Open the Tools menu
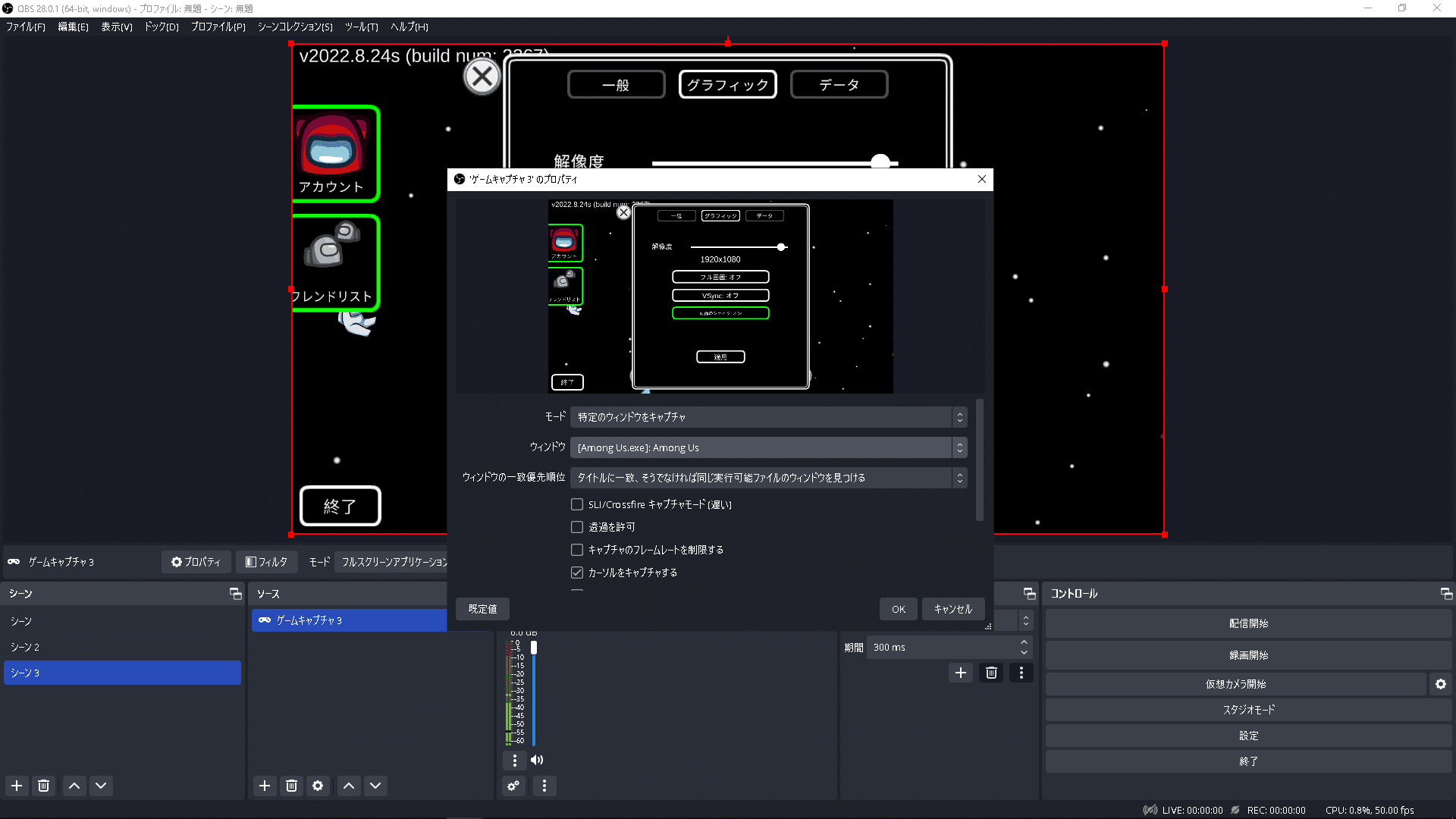1456x819 pixels. point(361,27)
